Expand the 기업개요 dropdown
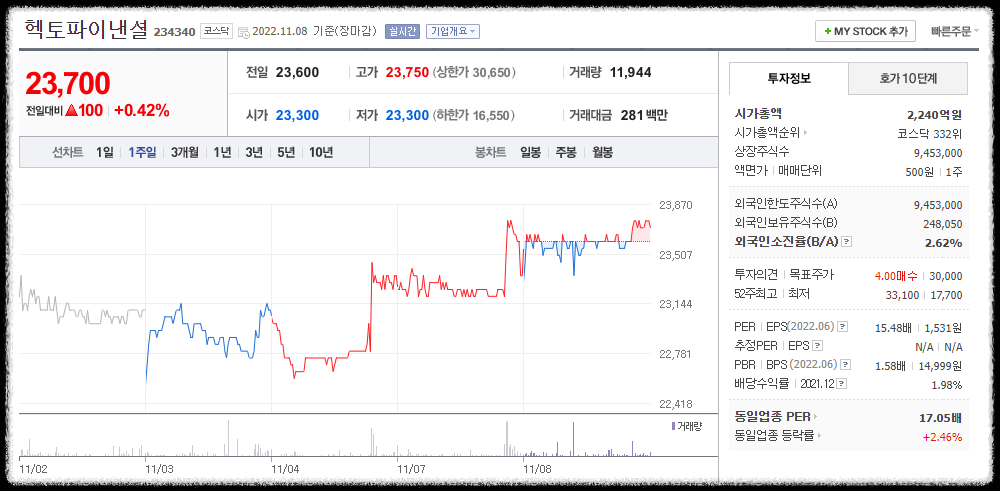 point(453,31)
